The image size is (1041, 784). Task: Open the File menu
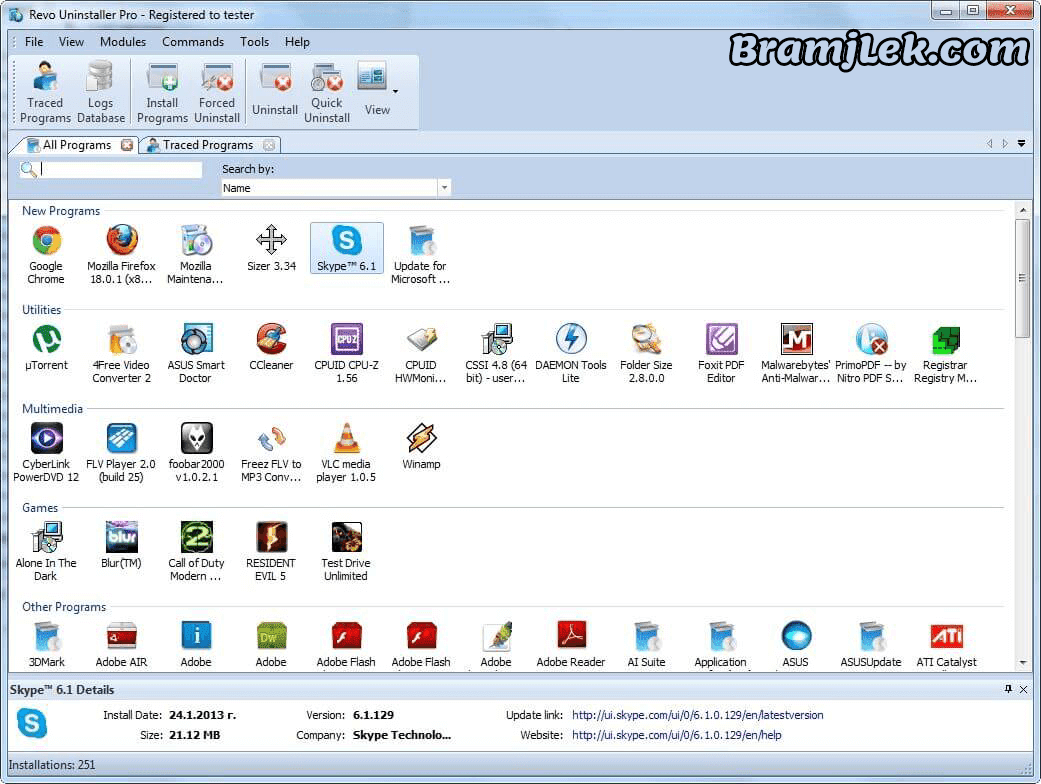pos(34,42)
